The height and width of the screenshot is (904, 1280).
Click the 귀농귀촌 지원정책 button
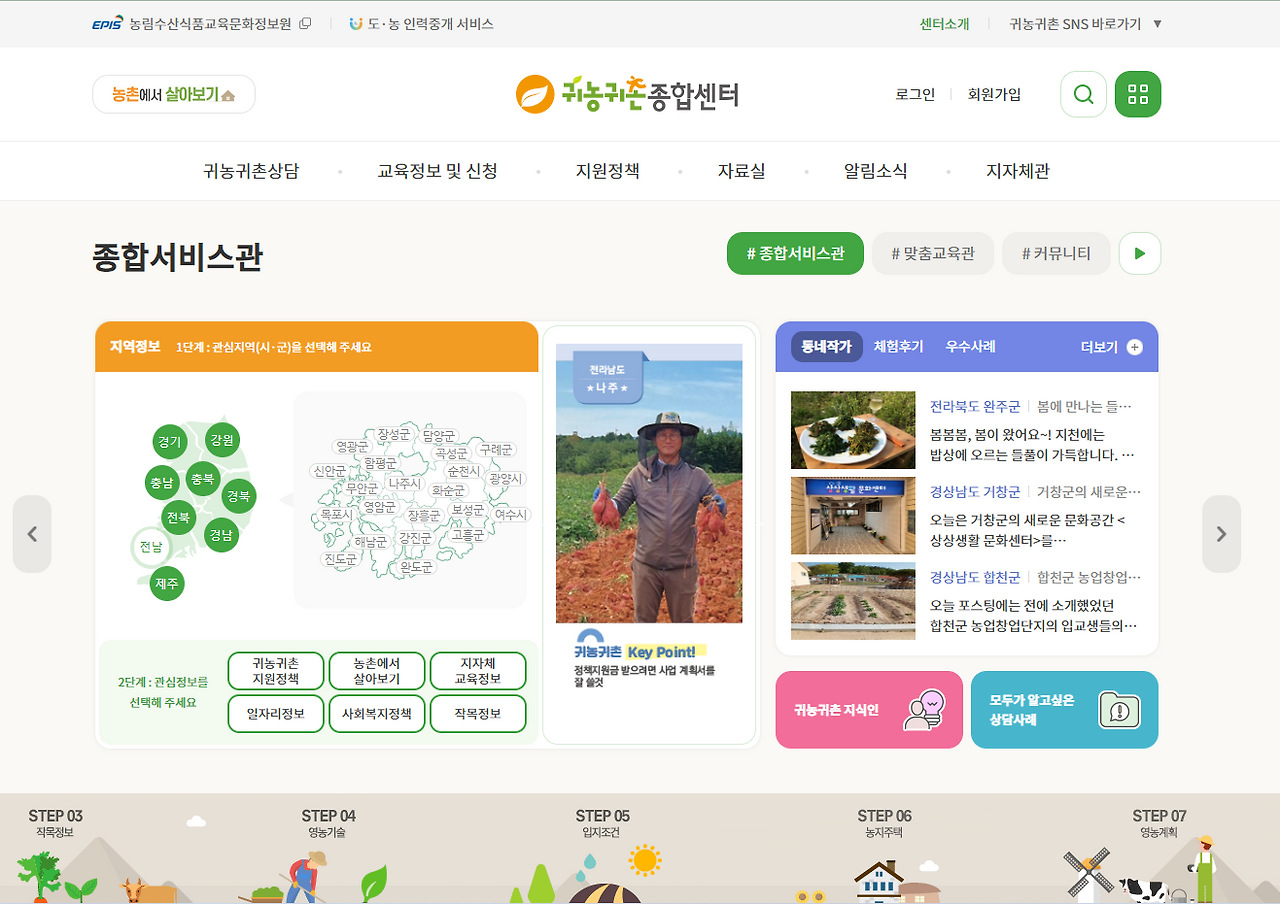275,670
